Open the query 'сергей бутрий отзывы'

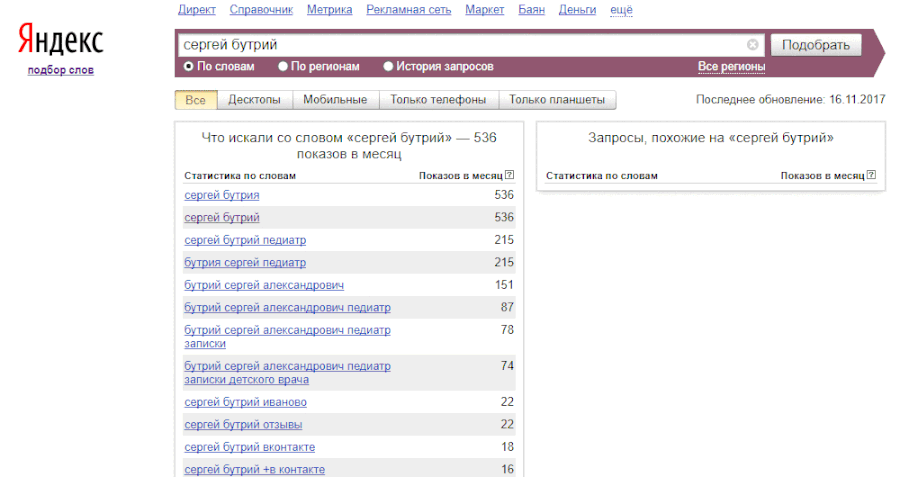pyautogui.click(x=243, y=424)
